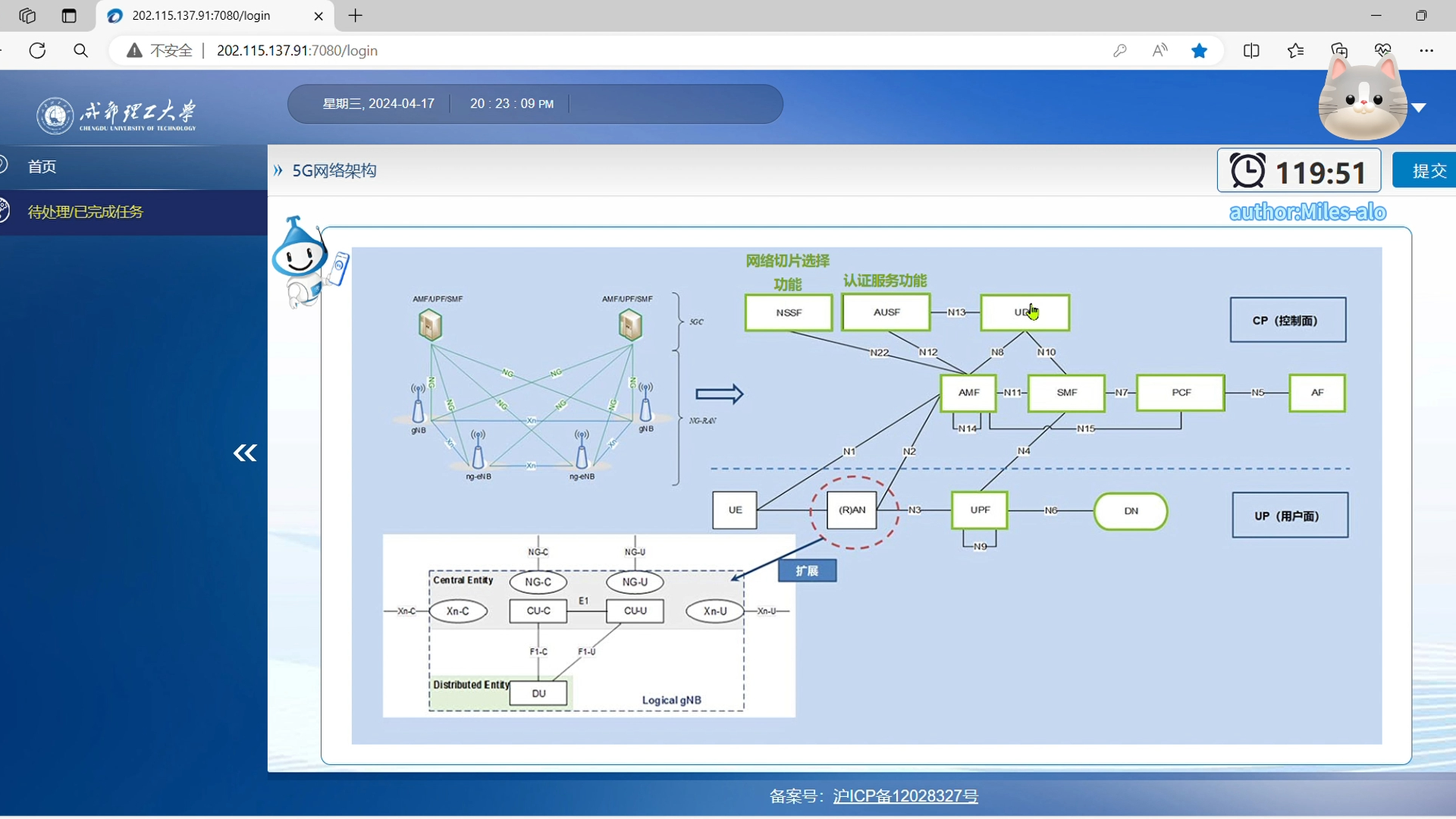Click the date 星期三, 2024-04-17
This screenshot has height=819, width=1456.
click(378, 104)
